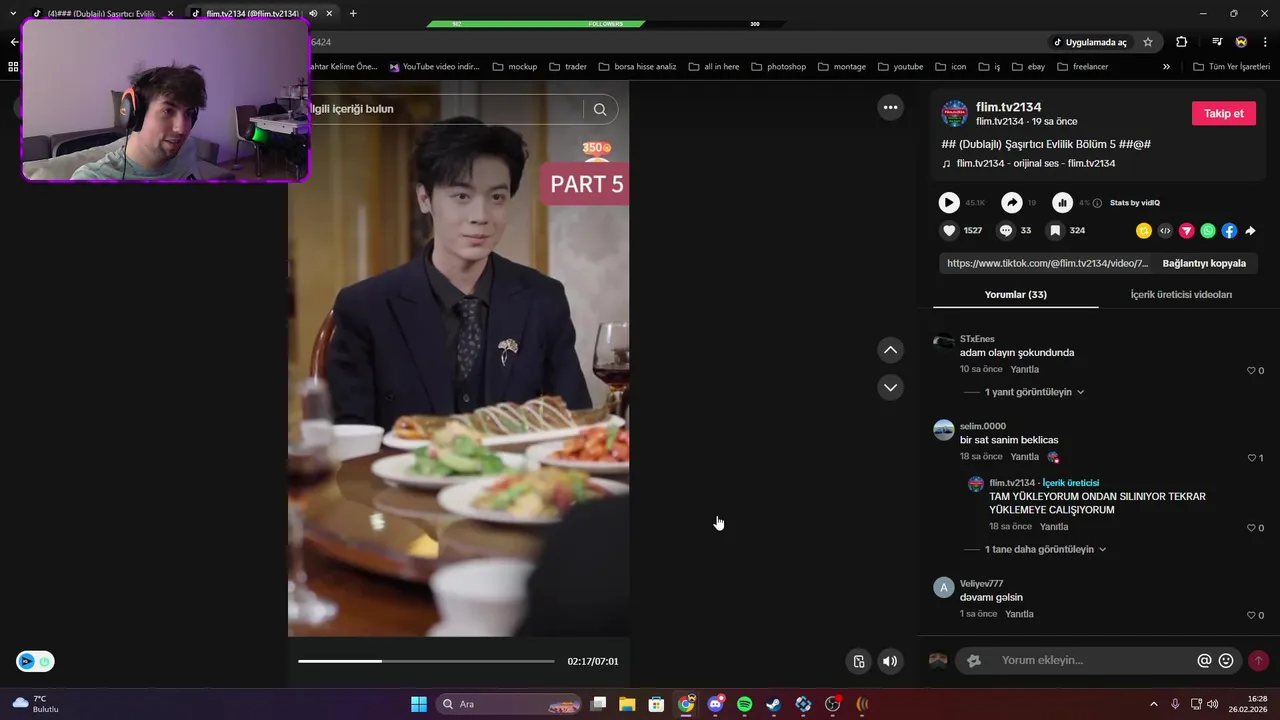Open Steam from the taskbar
1280x720 pixels.
point(774,704)
